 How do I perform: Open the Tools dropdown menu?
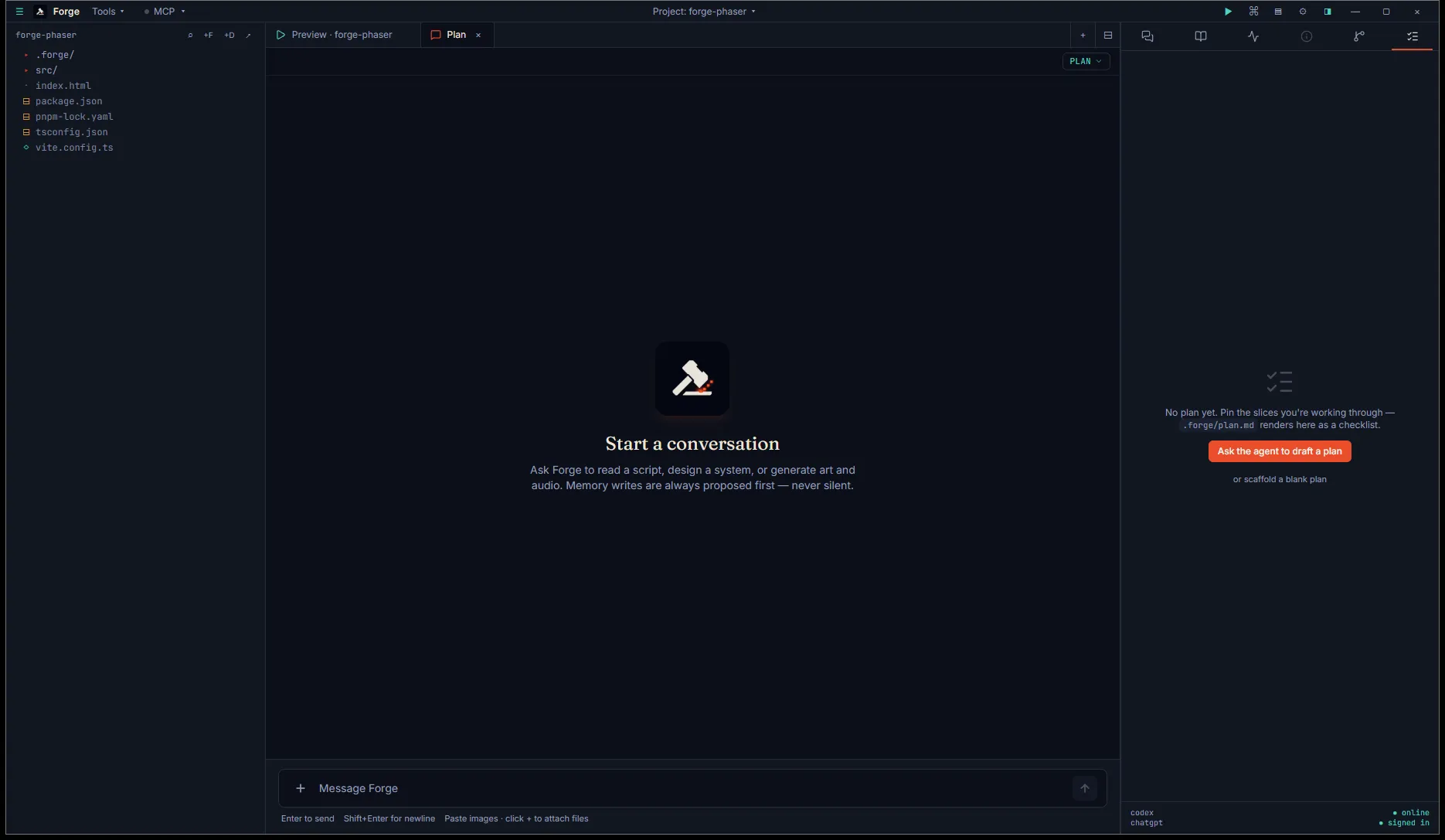[107, 12]
